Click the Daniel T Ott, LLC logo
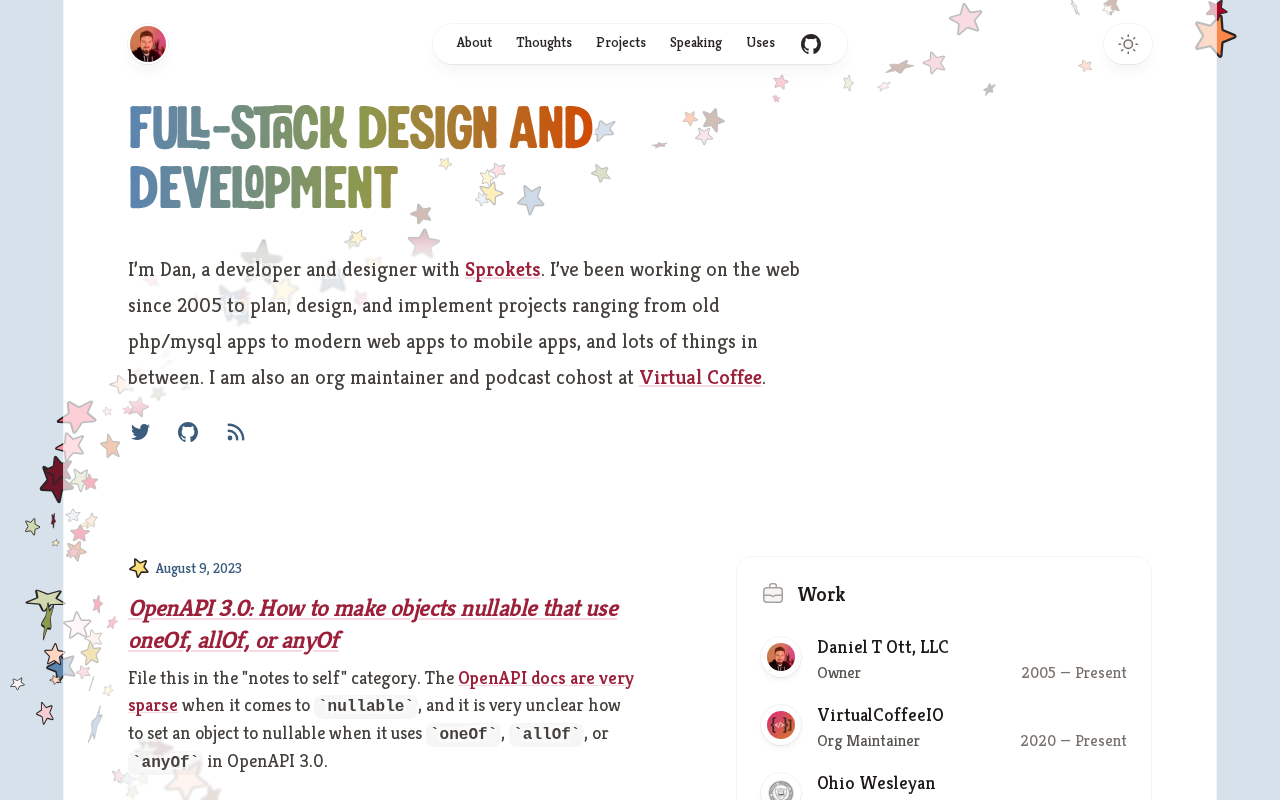1280x800 pixels. 781,657
